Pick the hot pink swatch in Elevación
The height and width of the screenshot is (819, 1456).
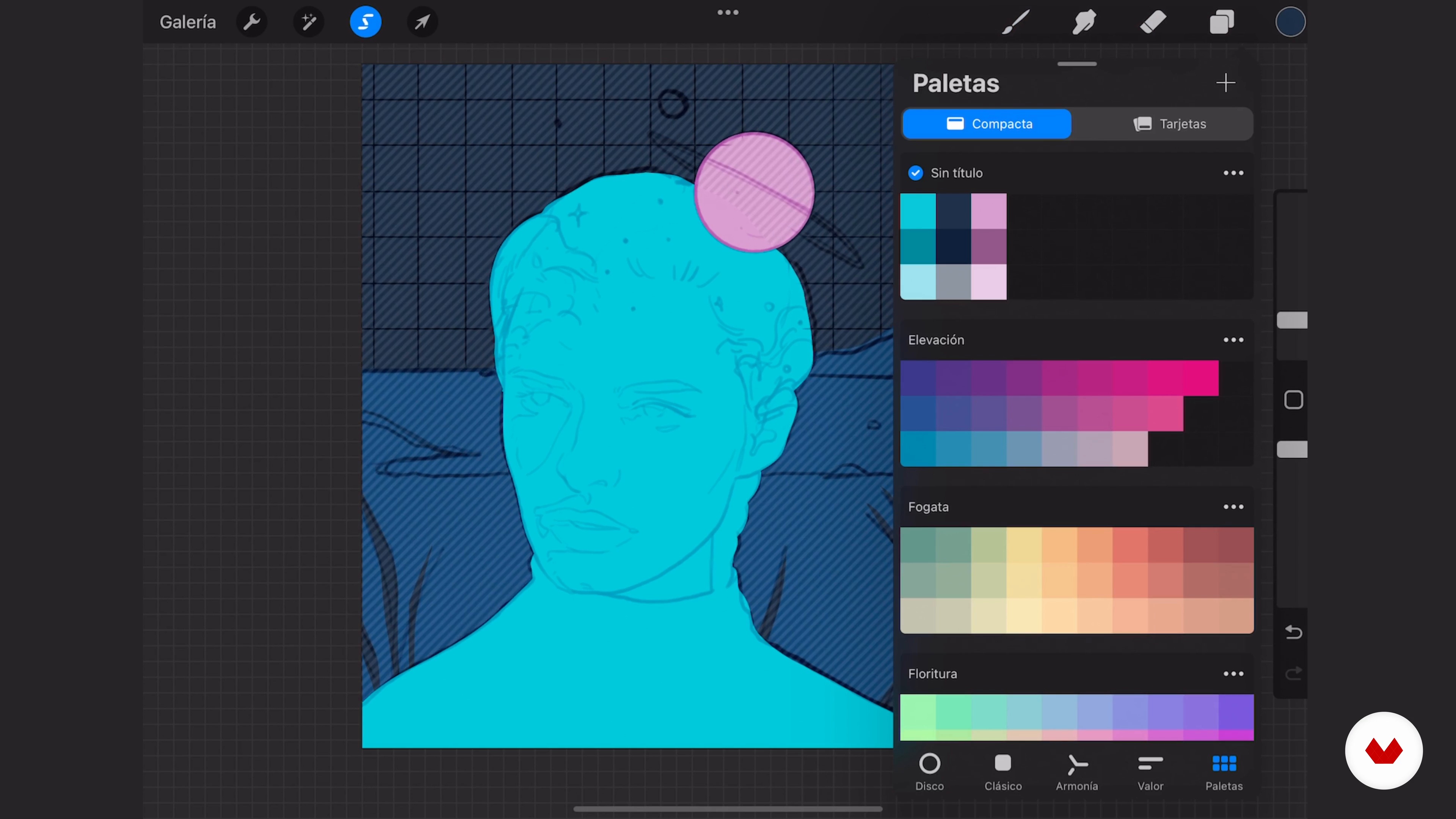1200,378
